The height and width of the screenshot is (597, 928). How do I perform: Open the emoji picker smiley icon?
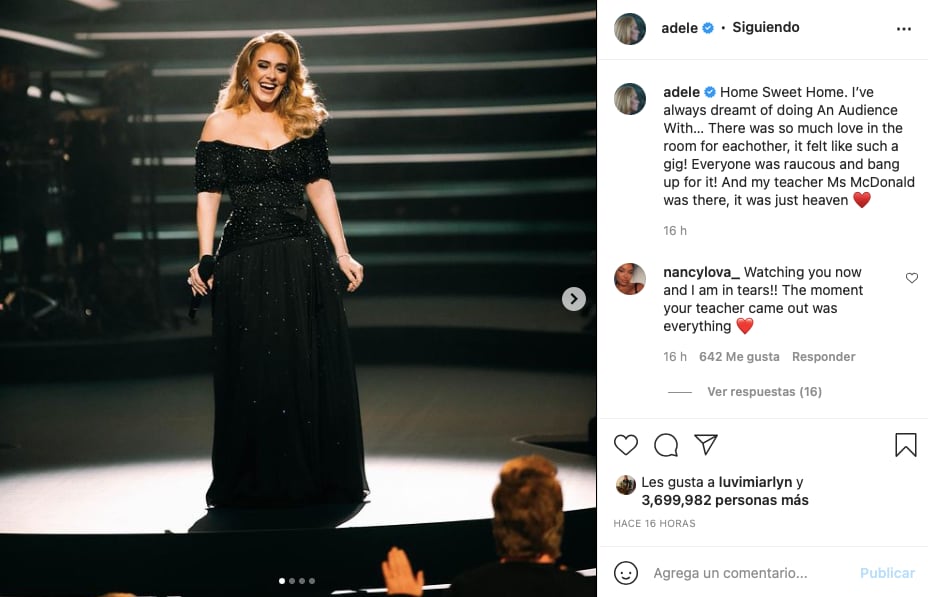629,572
